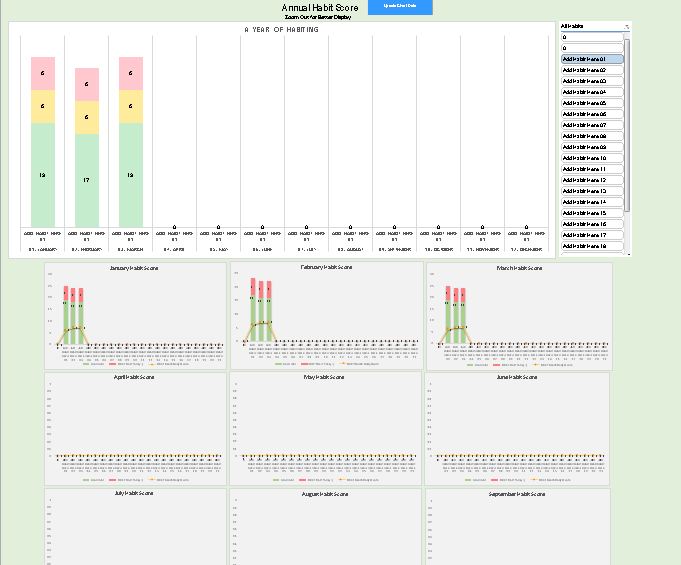Viewport: 681px width, 565px height.
Task: Select Add Habit Here 08 in slicer
Action: pos(592,136)
